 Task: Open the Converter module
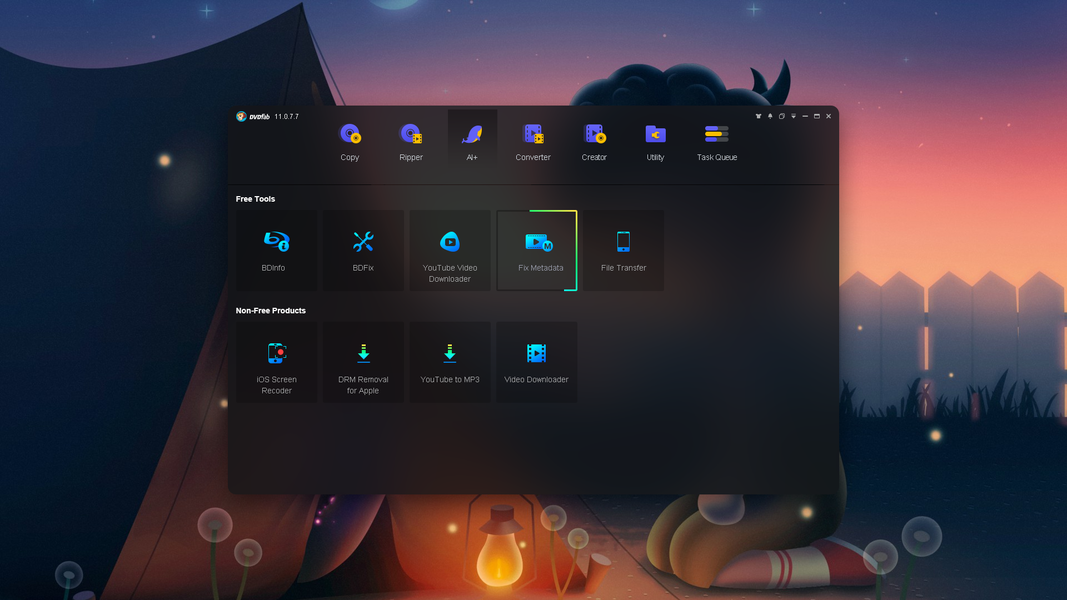[x=533, y=141]
